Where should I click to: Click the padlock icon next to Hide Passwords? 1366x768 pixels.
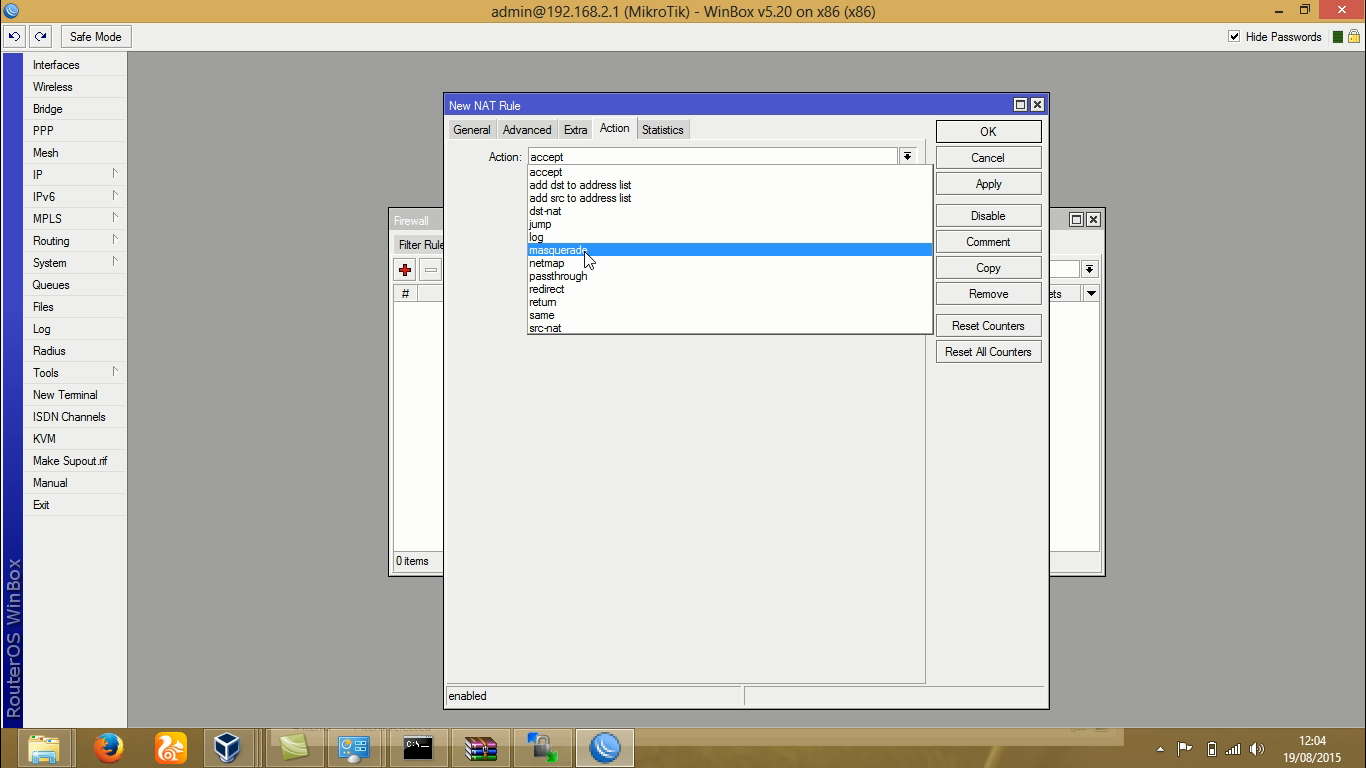click(x=1353, y=37)
